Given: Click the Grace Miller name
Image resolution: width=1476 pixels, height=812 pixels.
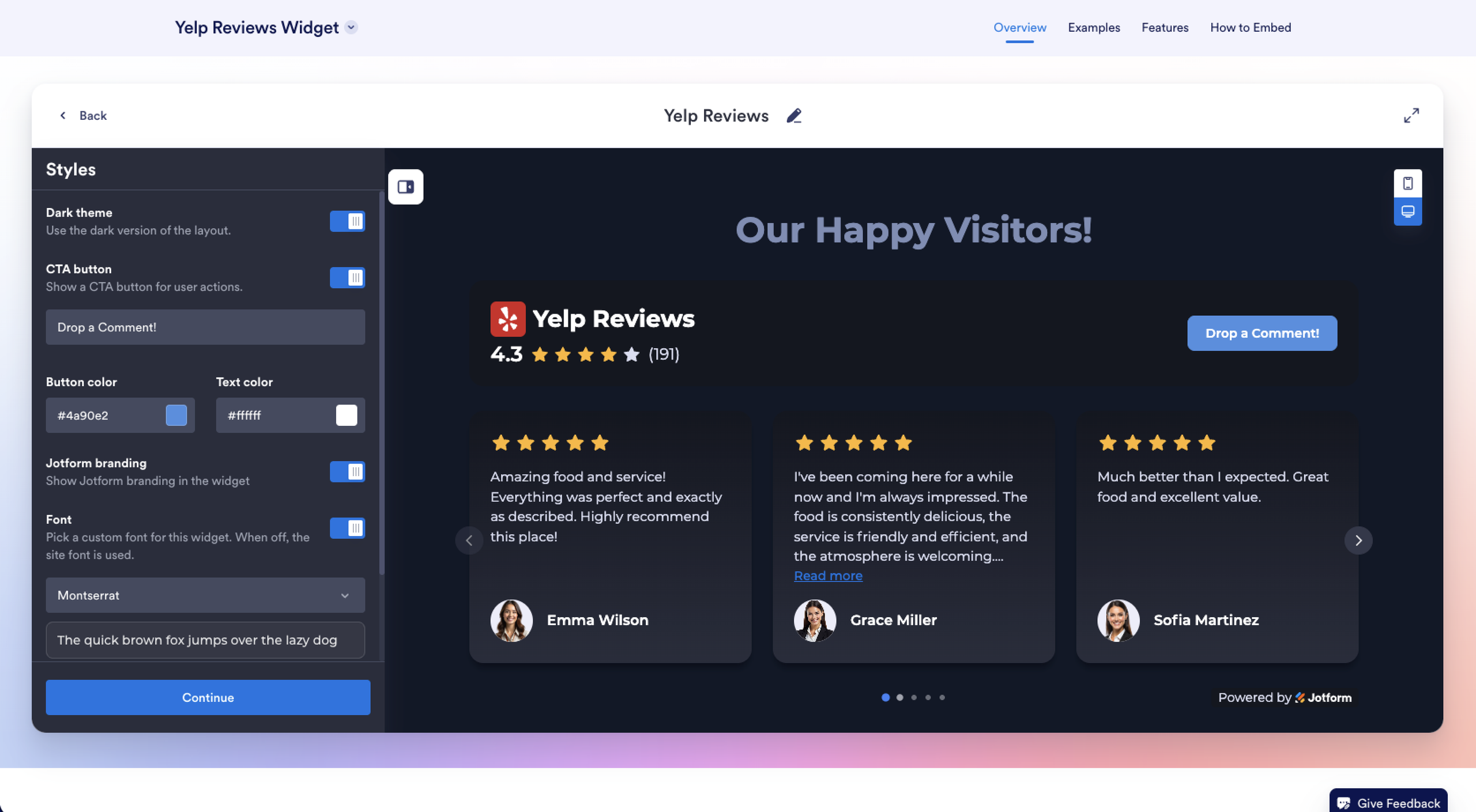Looking at the screenshot, I should pos(893,620).
